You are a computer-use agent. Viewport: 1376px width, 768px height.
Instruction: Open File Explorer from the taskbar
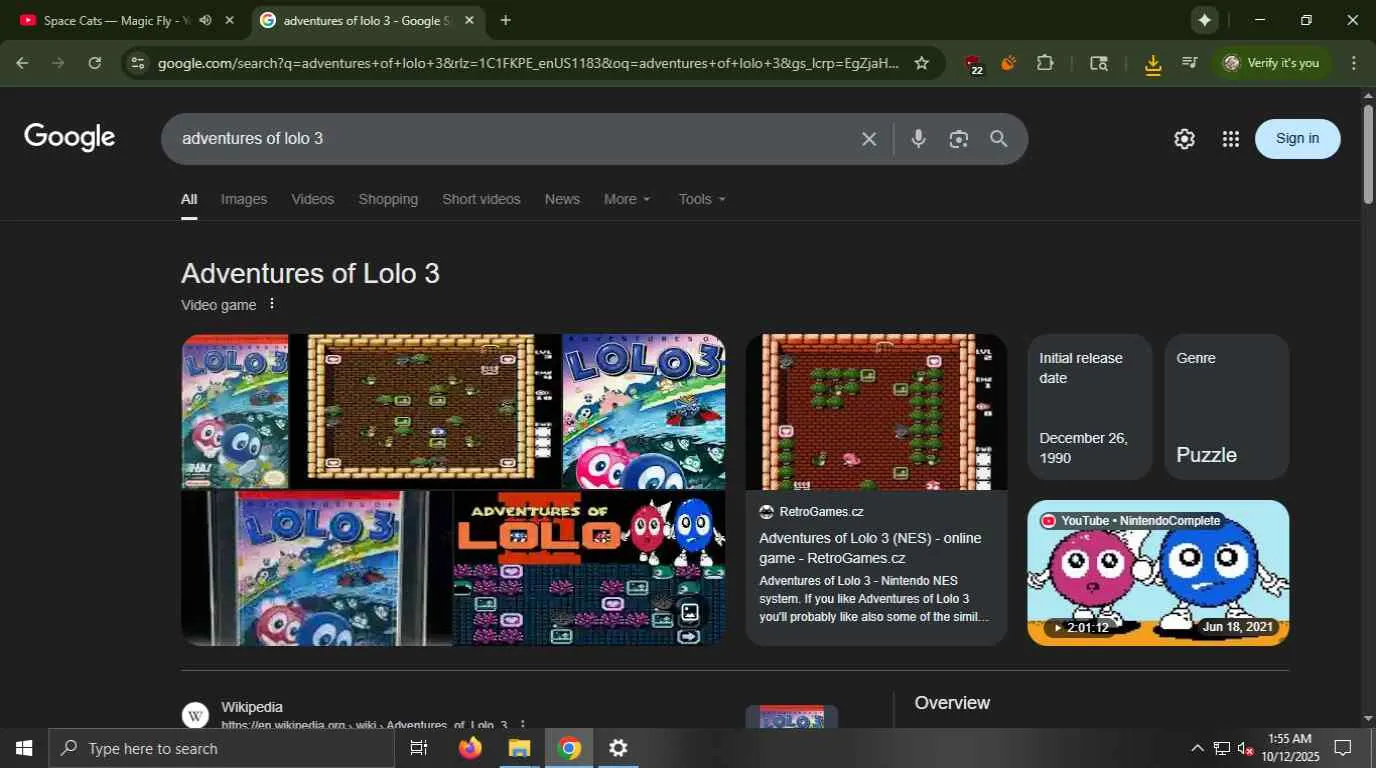tap(518, 748)
